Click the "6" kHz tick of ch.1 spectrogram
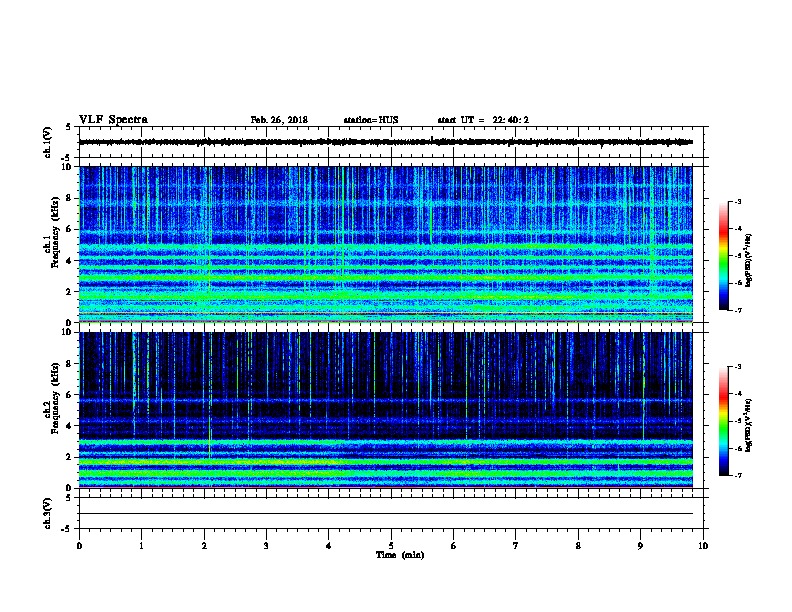792x612 pixels. point(69,229)
